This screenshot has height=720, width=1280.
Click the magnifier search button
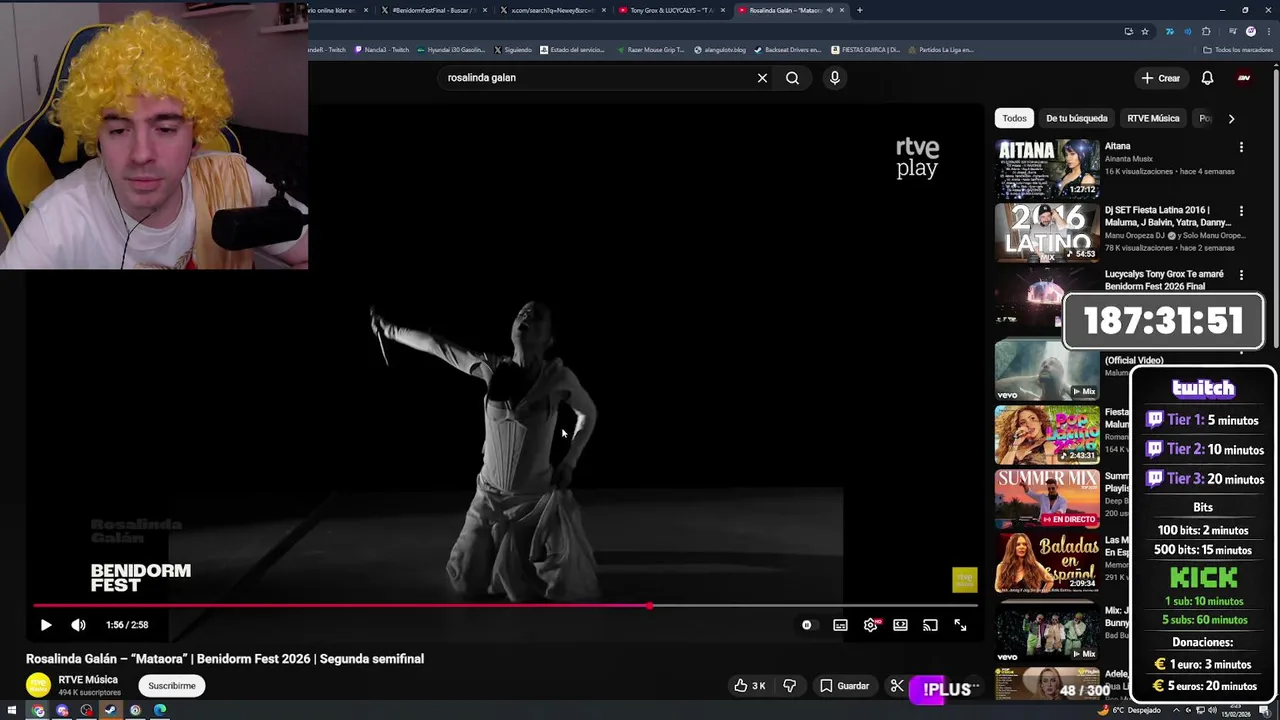pyautogui.click(x=792, y=78)
